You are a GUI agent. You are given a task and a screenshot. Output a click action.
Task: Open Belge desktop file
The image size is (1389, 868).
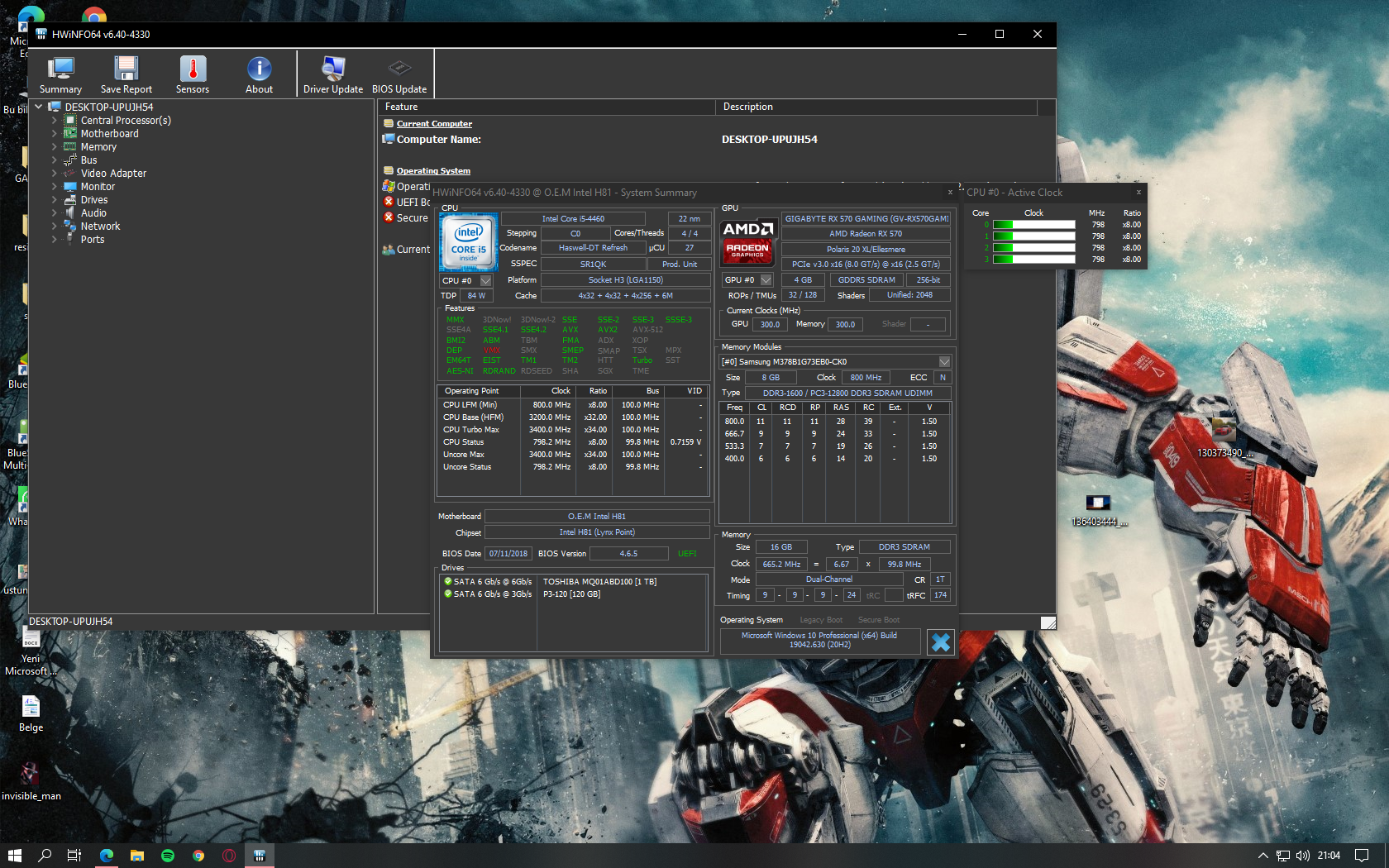click(31, 713)
